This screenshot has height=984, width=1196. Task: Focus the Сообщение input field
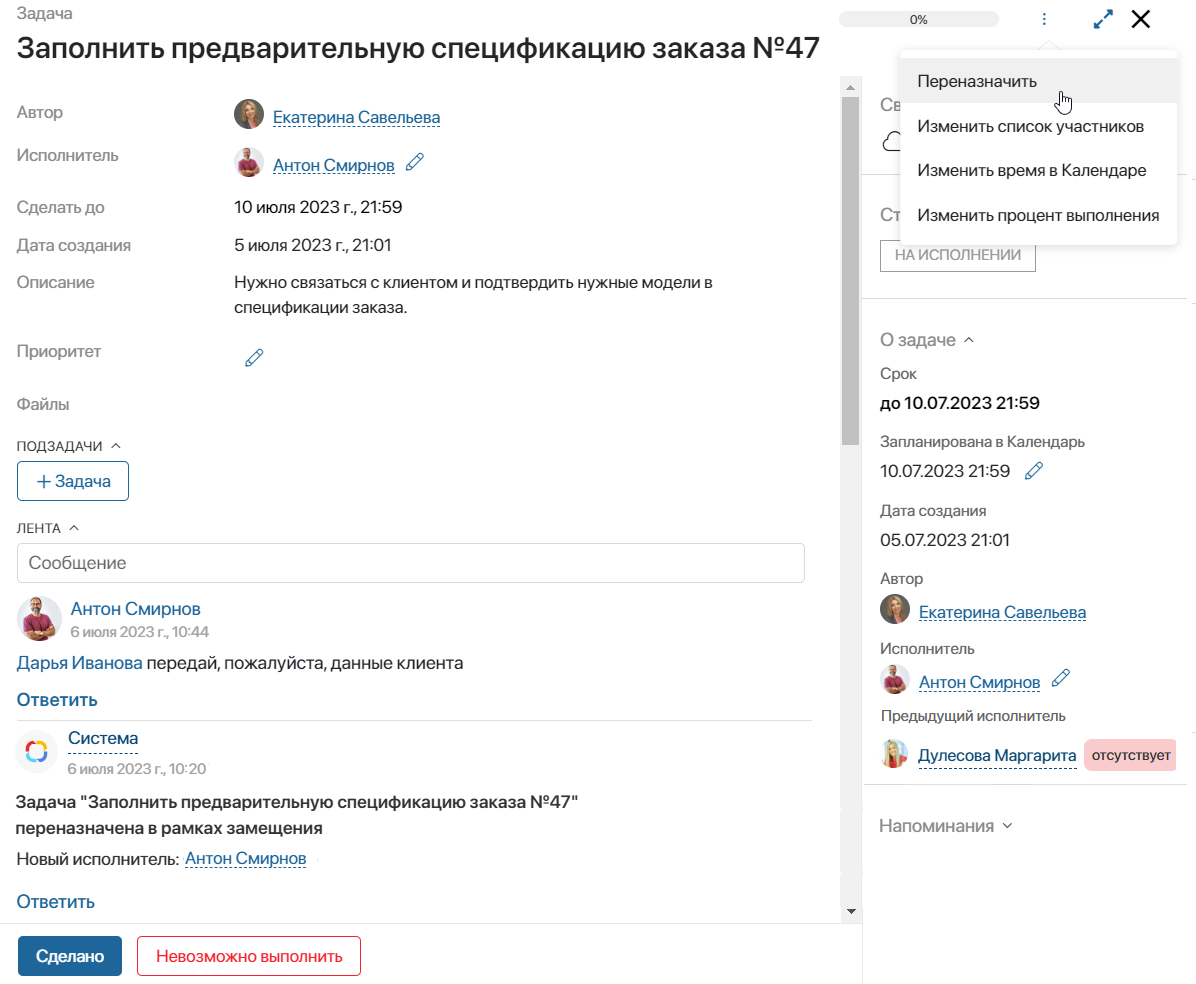coord(410,563)
